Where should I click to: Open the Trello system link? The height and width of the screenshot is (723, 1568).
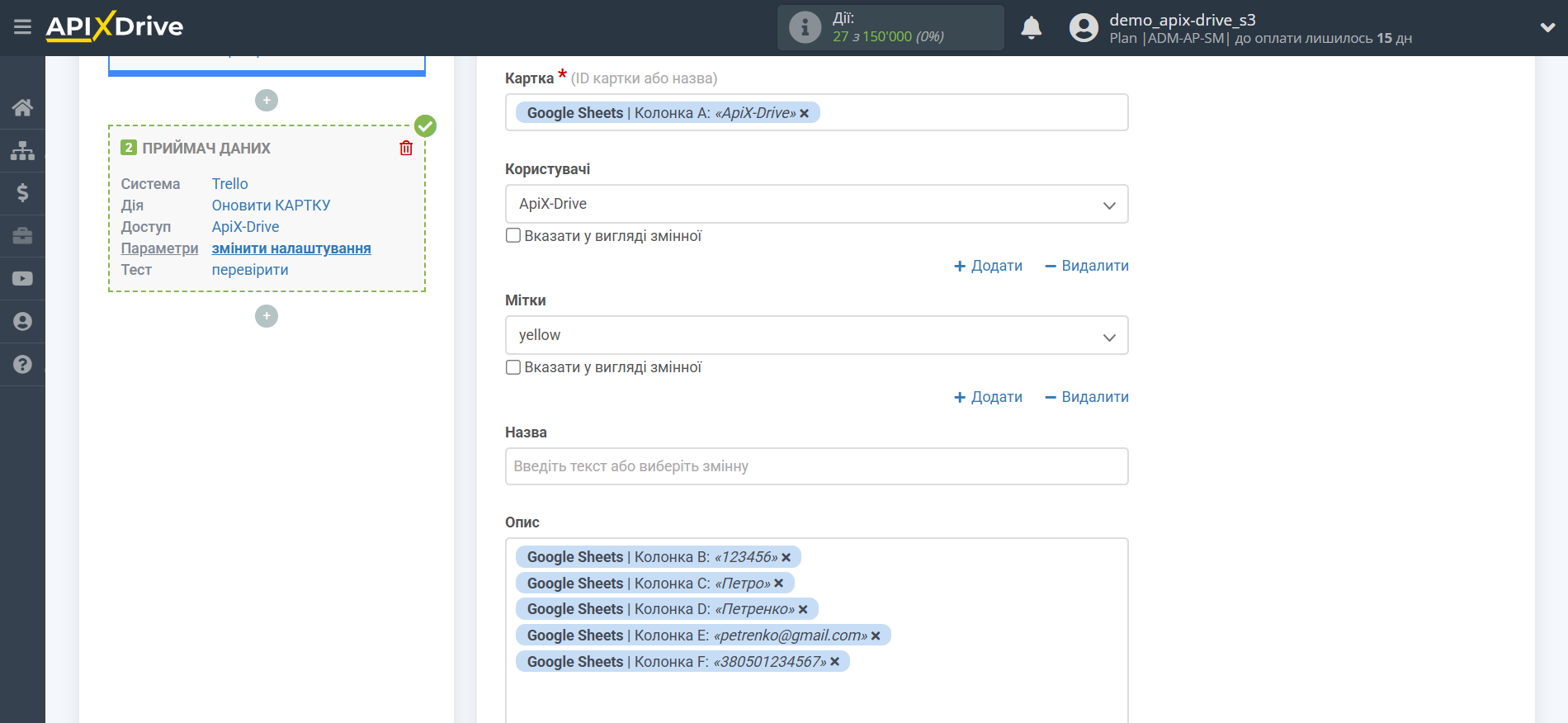229,184
